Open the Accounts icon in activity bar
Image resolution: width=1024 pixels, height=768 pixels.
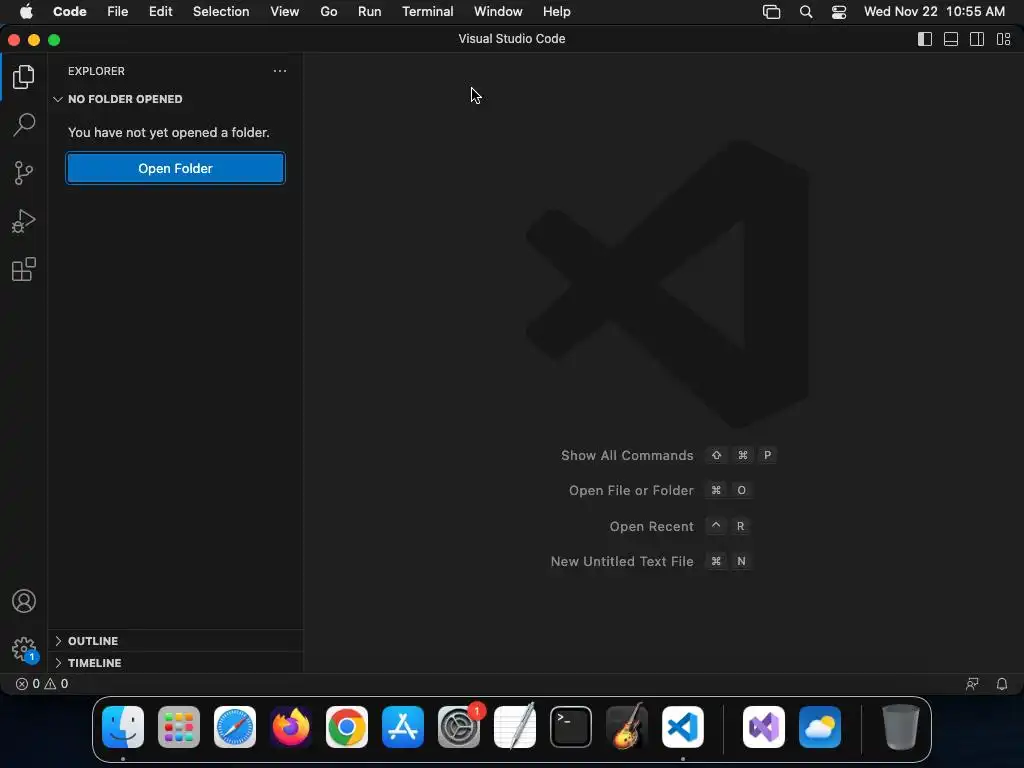[x=24, y=601]
